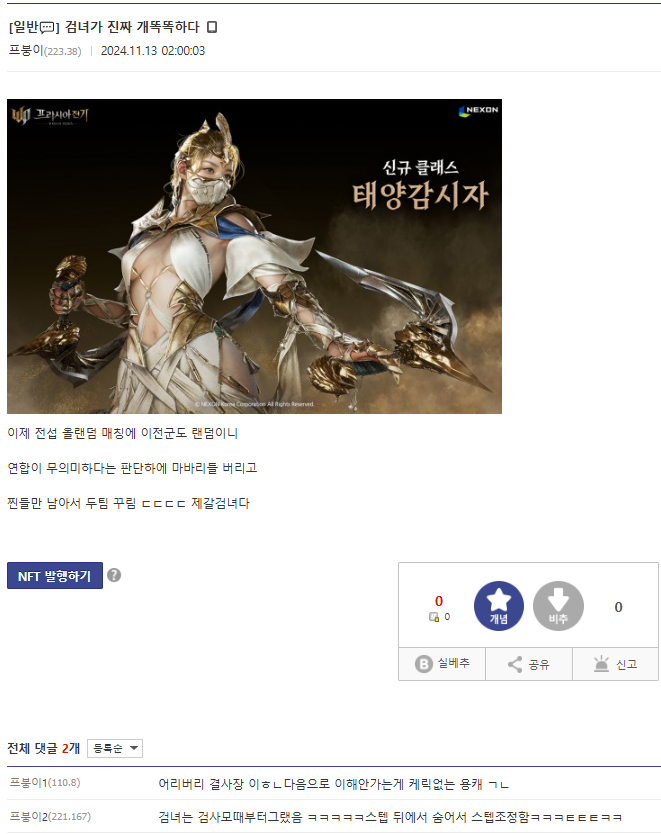661x834 pixels.
Task: Click the 신고 siren report icon
Action: 601,664
